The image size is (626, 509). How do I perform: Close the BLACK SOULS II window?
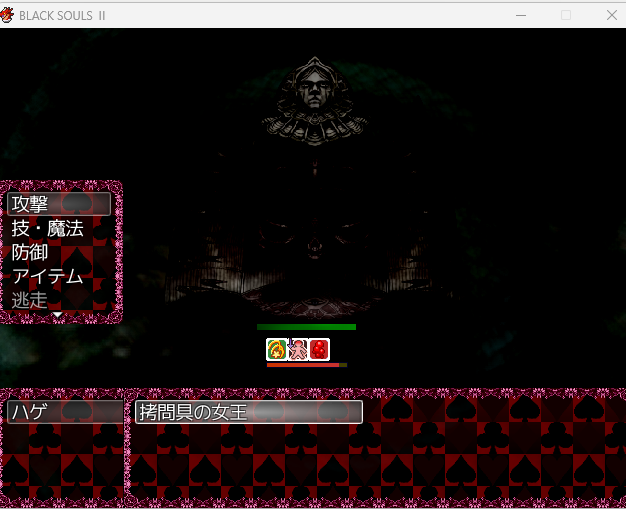pyautogui.click(x=612, y=16)
